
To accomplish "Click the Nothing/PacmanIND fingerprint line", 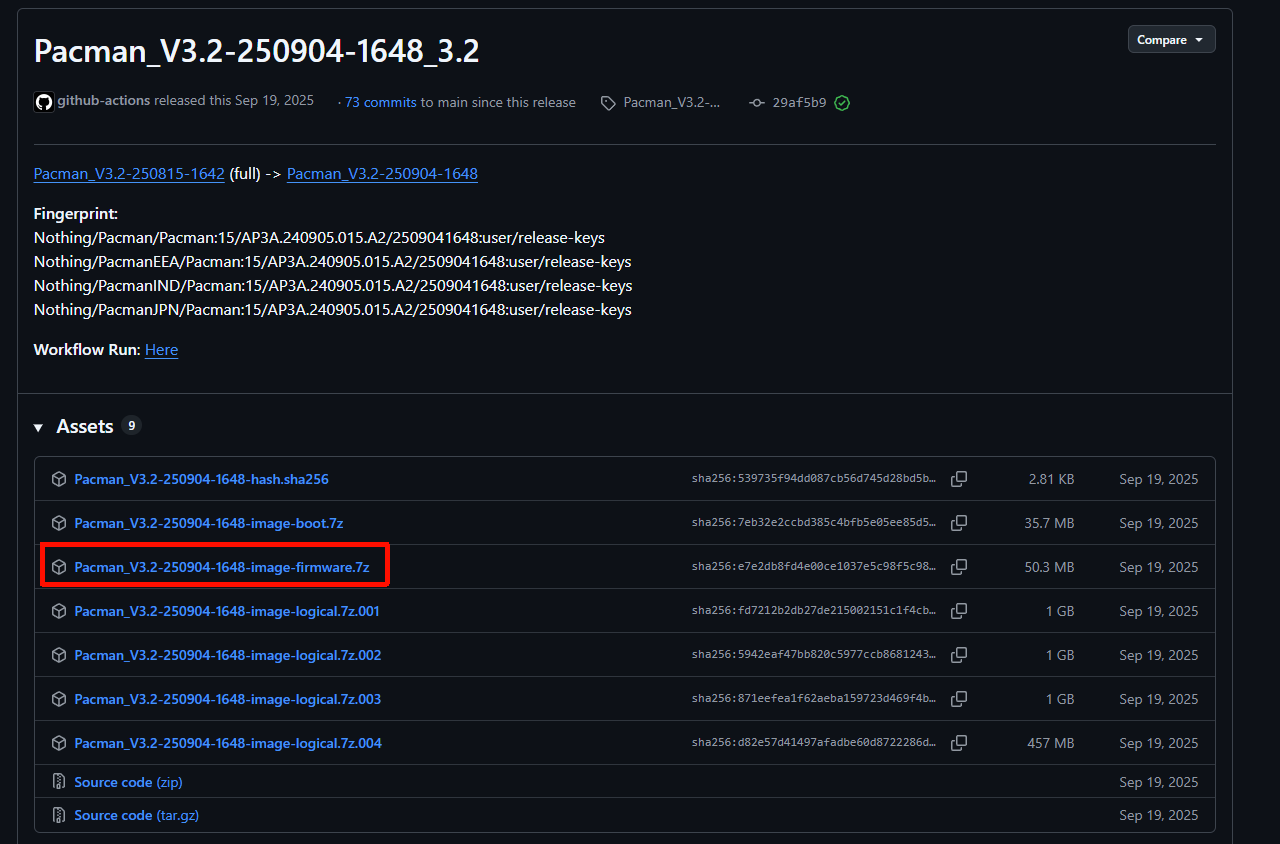I will [333, 286].
